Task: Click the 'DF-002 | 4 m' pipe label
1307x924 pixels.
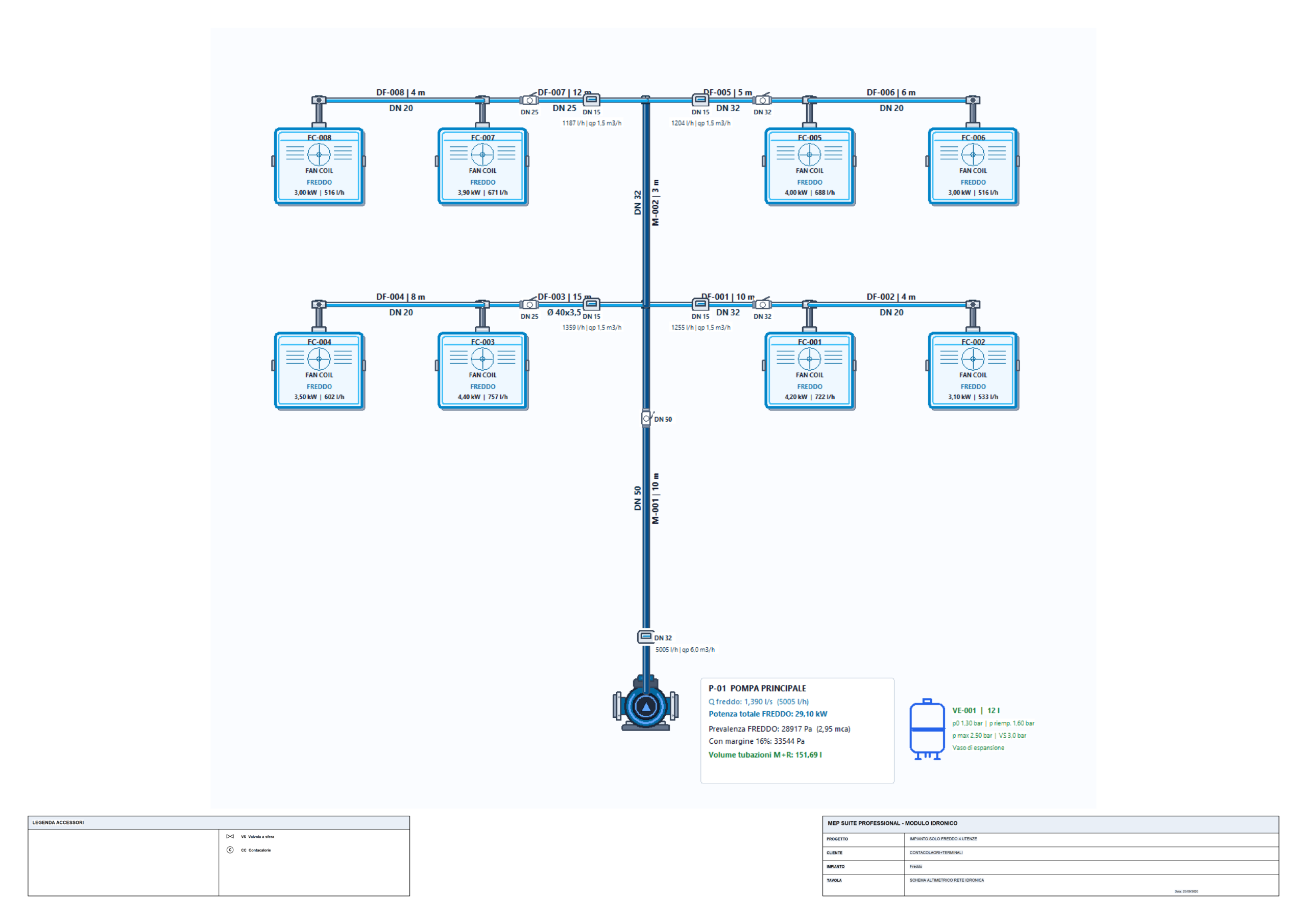Action: [891, 297]
